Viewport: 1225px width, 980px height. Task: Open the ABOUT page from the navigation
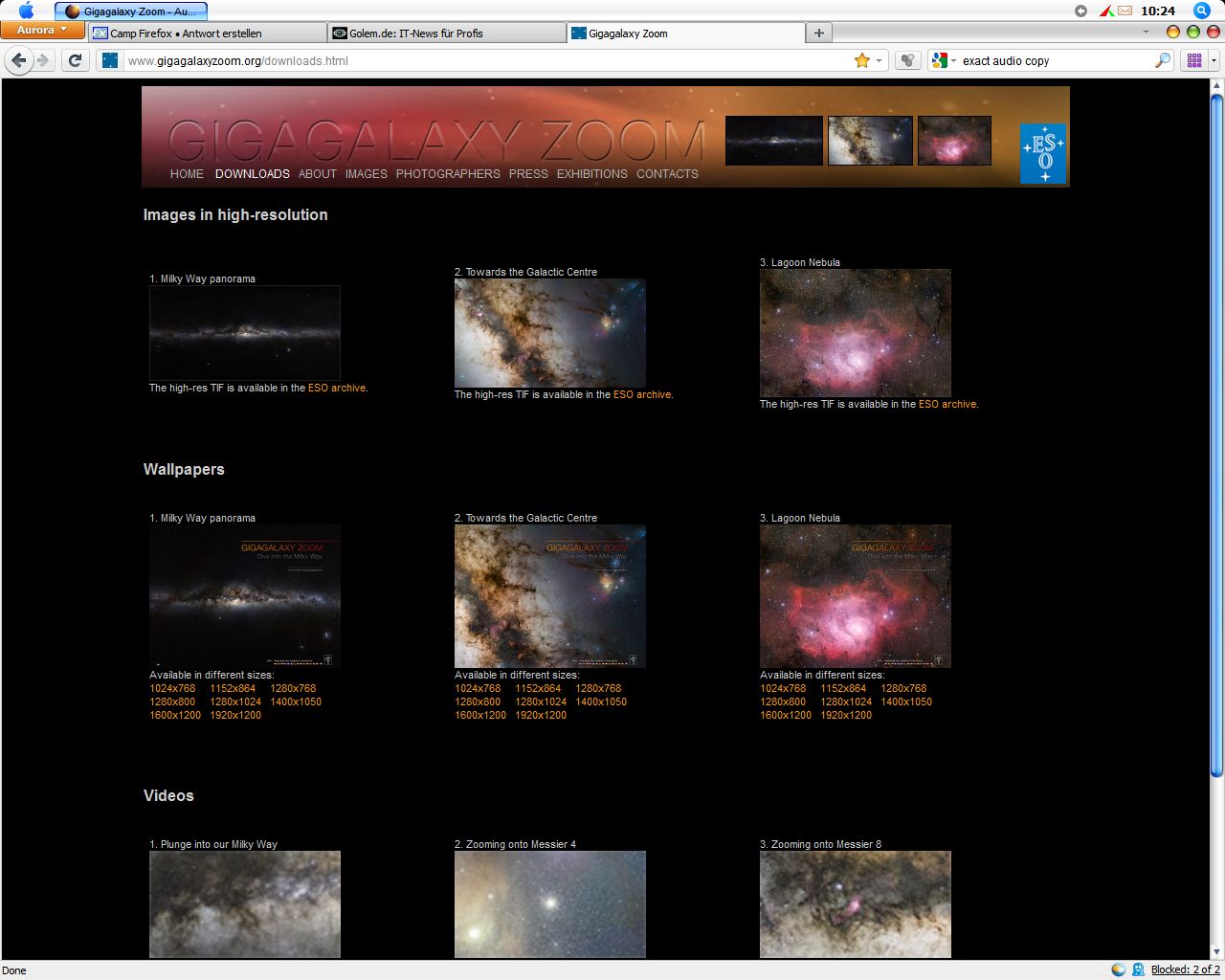[318, 174]
